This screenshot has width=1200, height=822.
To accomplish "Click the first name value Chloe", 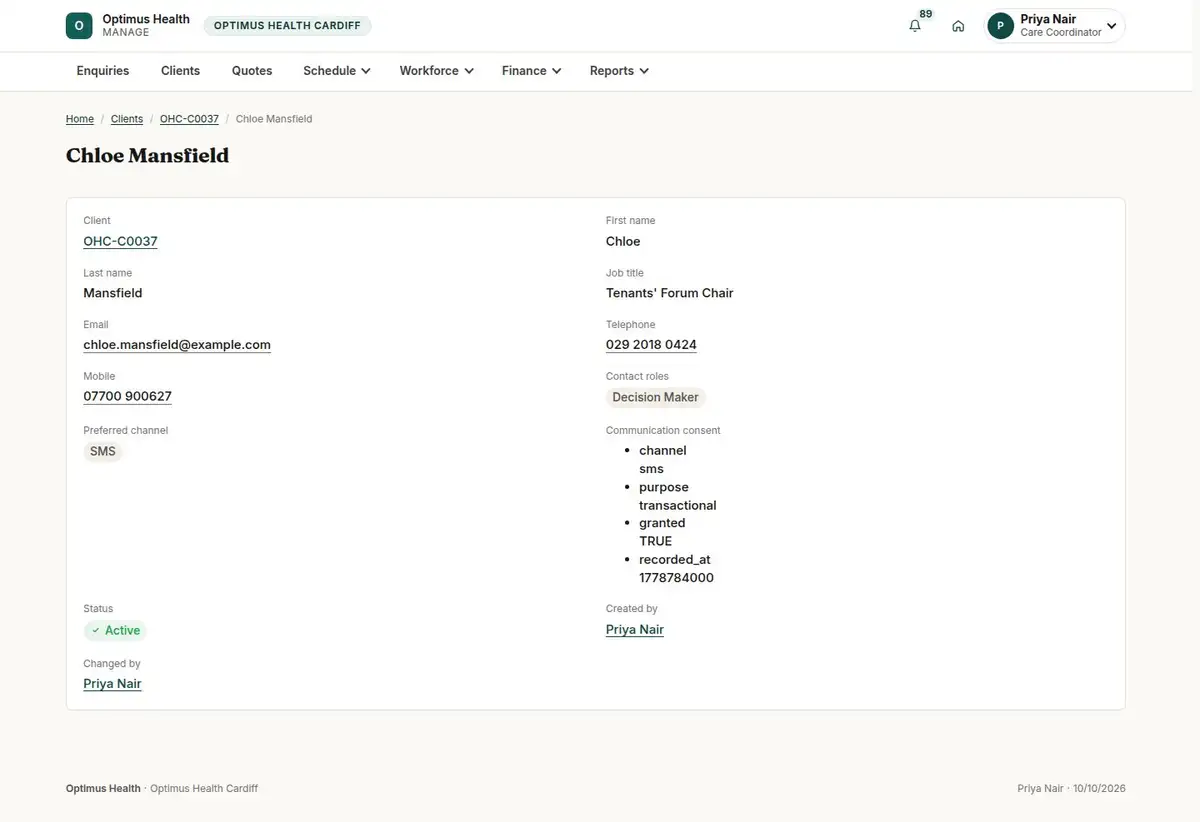I will (x=623, y=241).
